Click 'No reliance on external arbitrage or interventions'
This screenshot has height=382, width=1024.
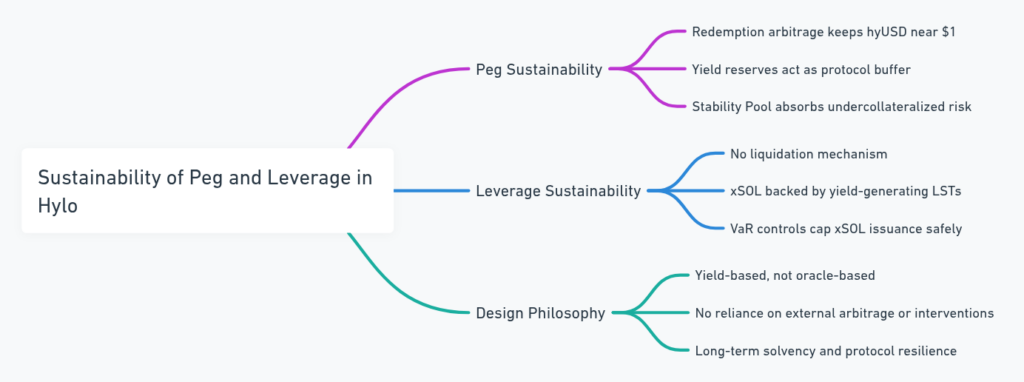pos(844,313)
